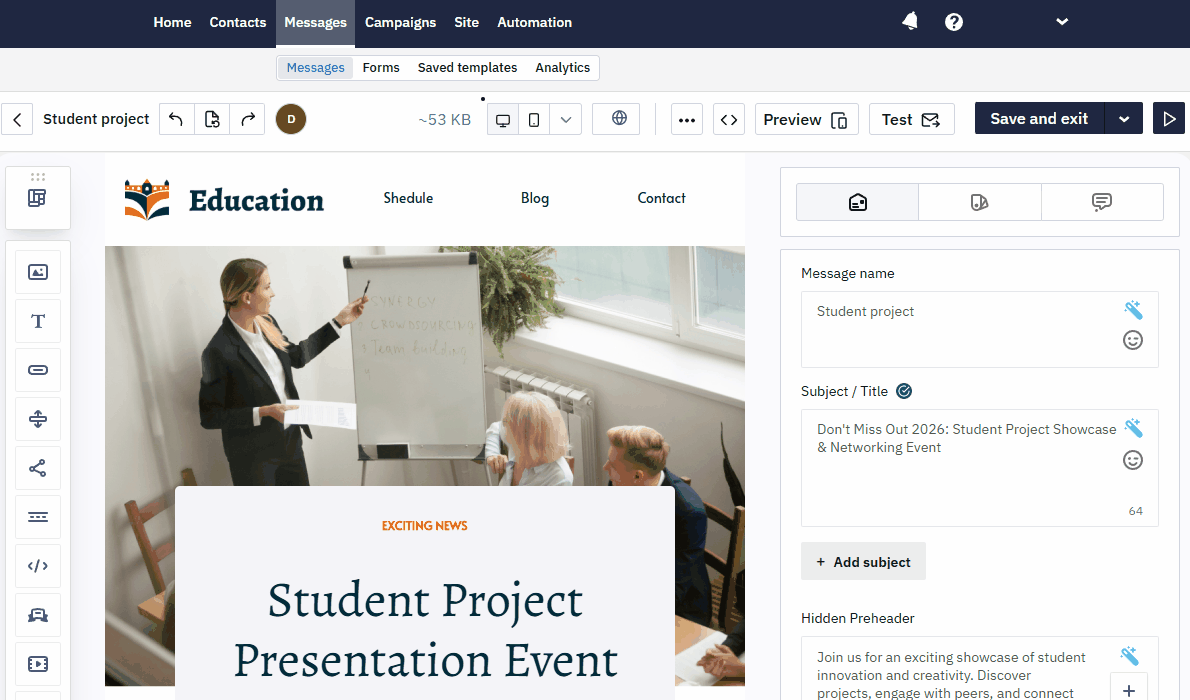1190x700 pixels.
Task: Click the Subject / Title check badge
Action: pos(904,391)
